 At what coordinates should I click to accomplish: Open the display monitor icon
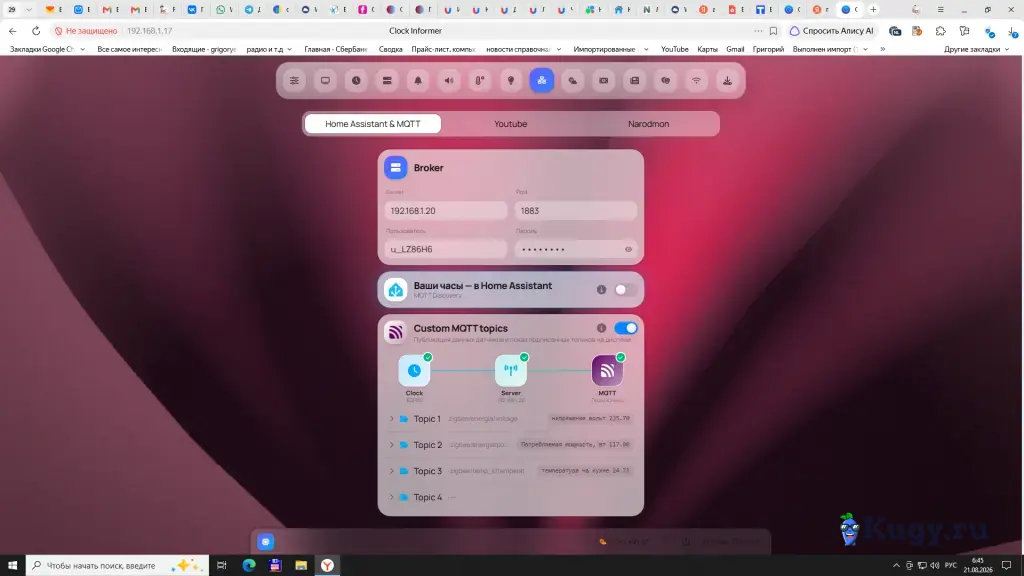coord(325,80)
